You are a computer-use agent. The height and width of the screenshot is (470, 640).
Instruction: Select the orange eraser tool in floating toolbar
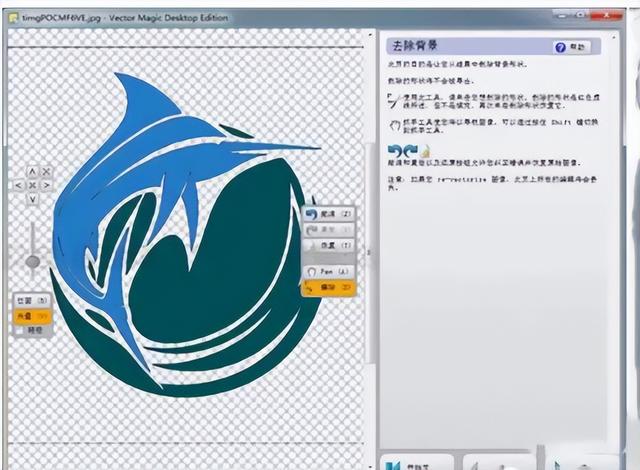329,287
